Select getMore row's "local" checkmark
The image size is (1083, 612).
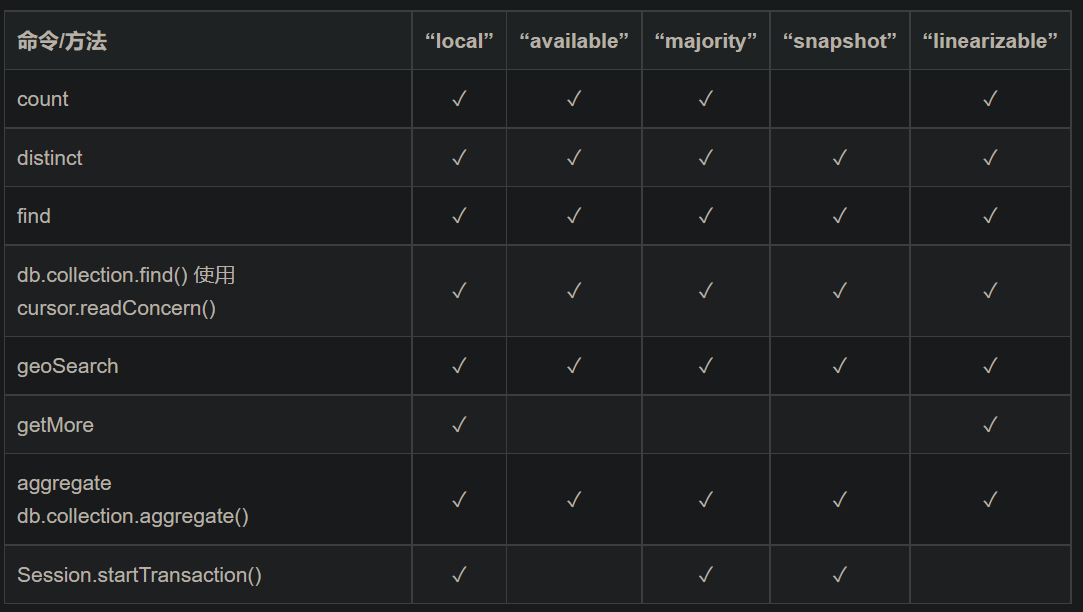459,424
